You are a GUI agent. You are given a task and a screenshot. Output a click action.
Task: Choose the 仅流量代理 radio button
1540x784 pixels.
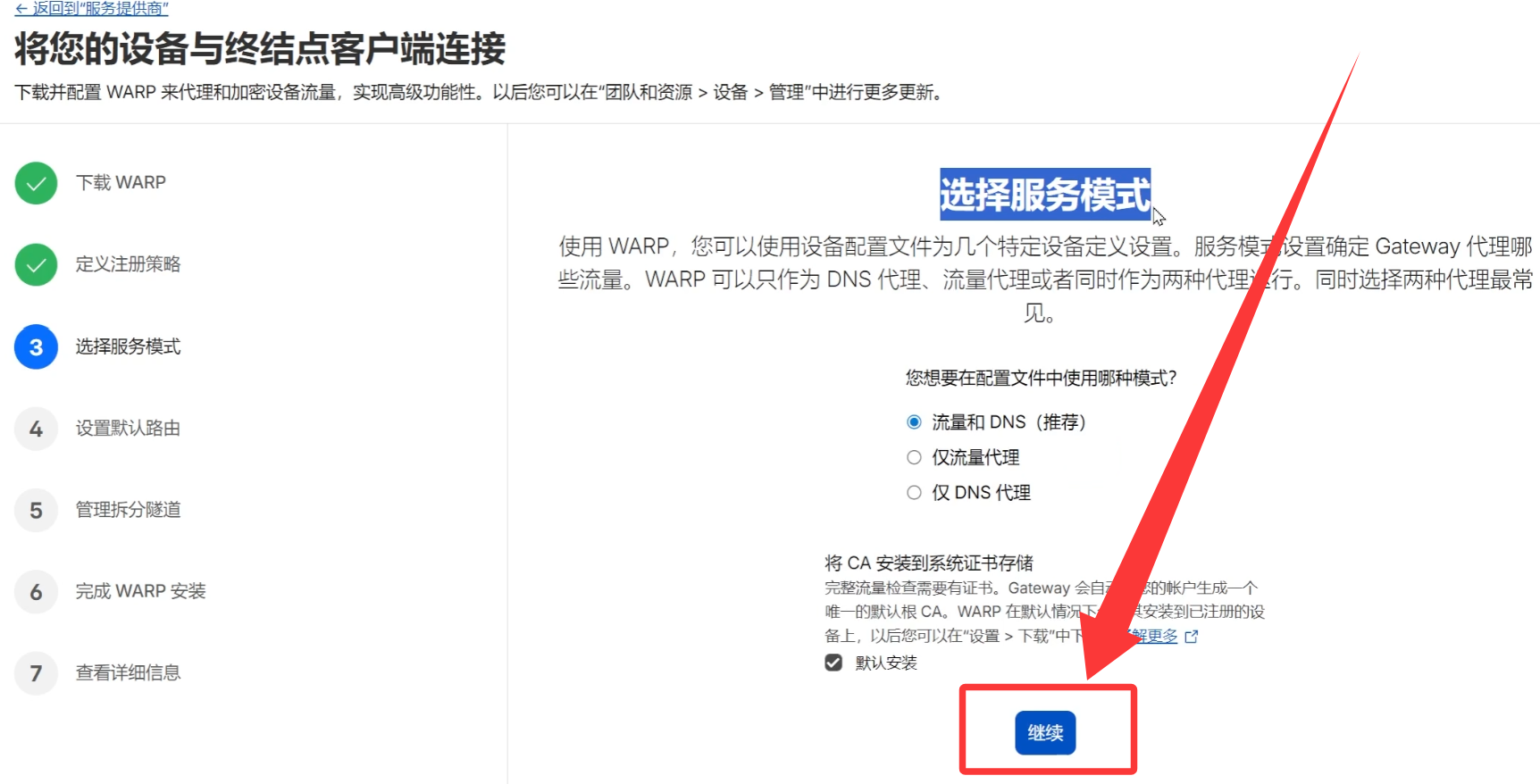pyautogui.click(x=914, y=457)
